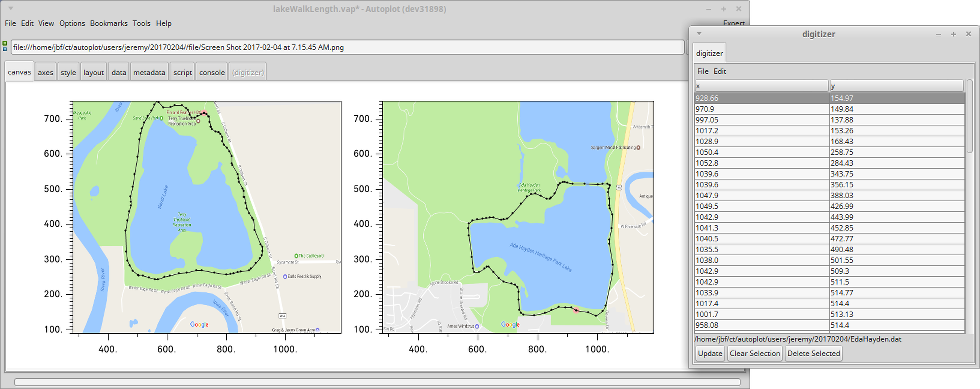Click the y column header

[x=896, y=86]
